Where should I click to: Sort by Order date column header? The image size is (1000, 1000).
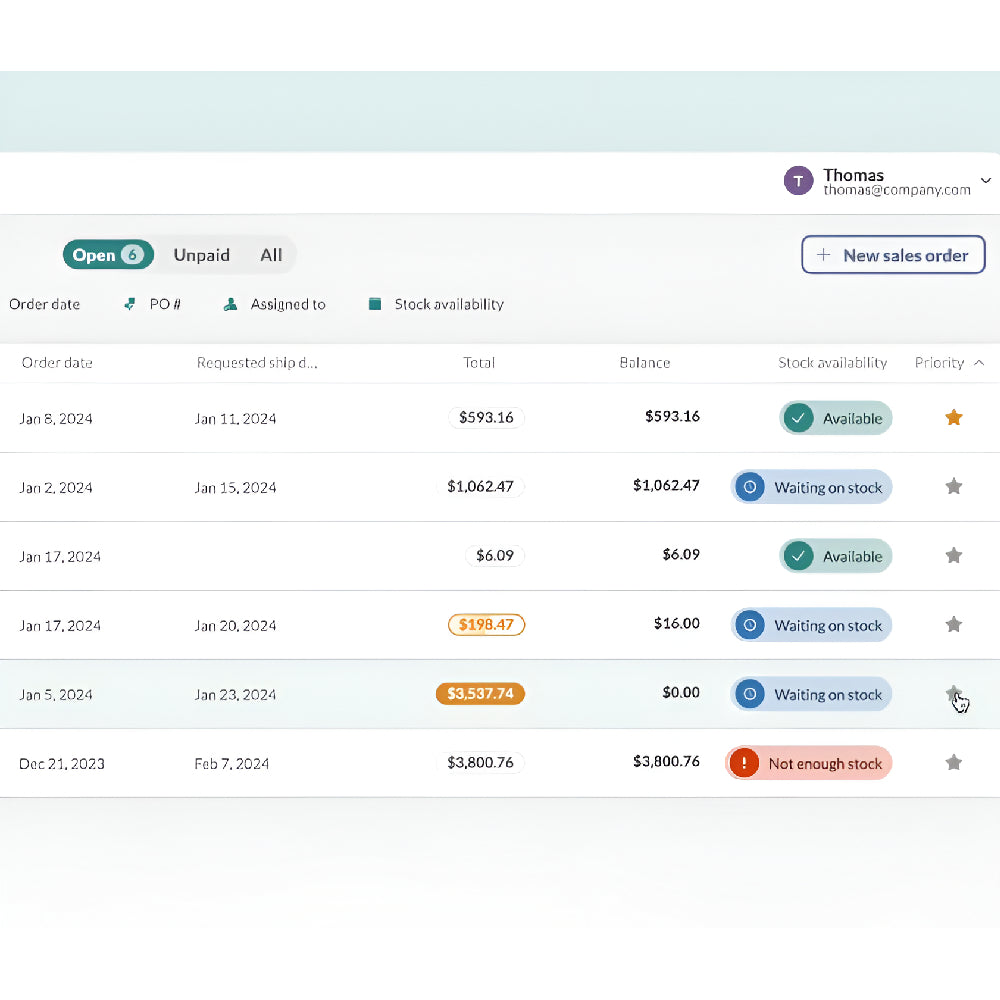[x=57, y=363]
